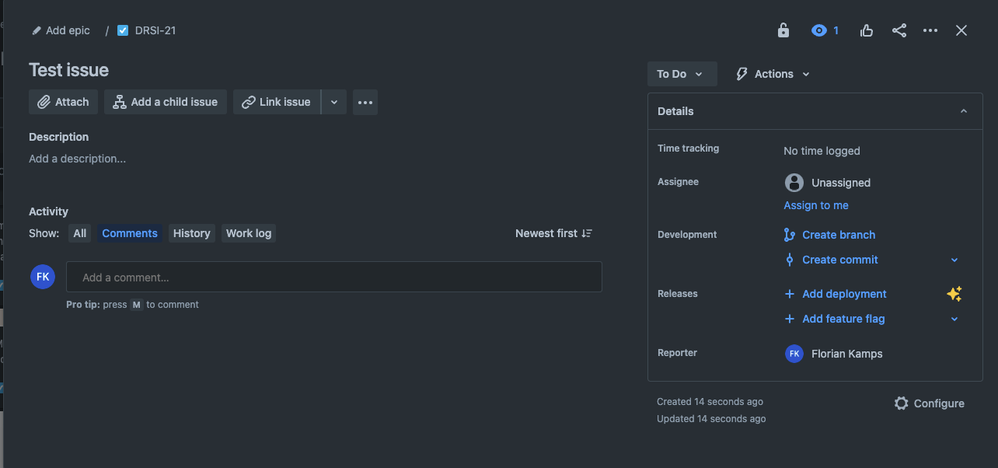This screenshot has height=468, width=998.
Task: Open the share icon
Action: click(x=899, y=31)
